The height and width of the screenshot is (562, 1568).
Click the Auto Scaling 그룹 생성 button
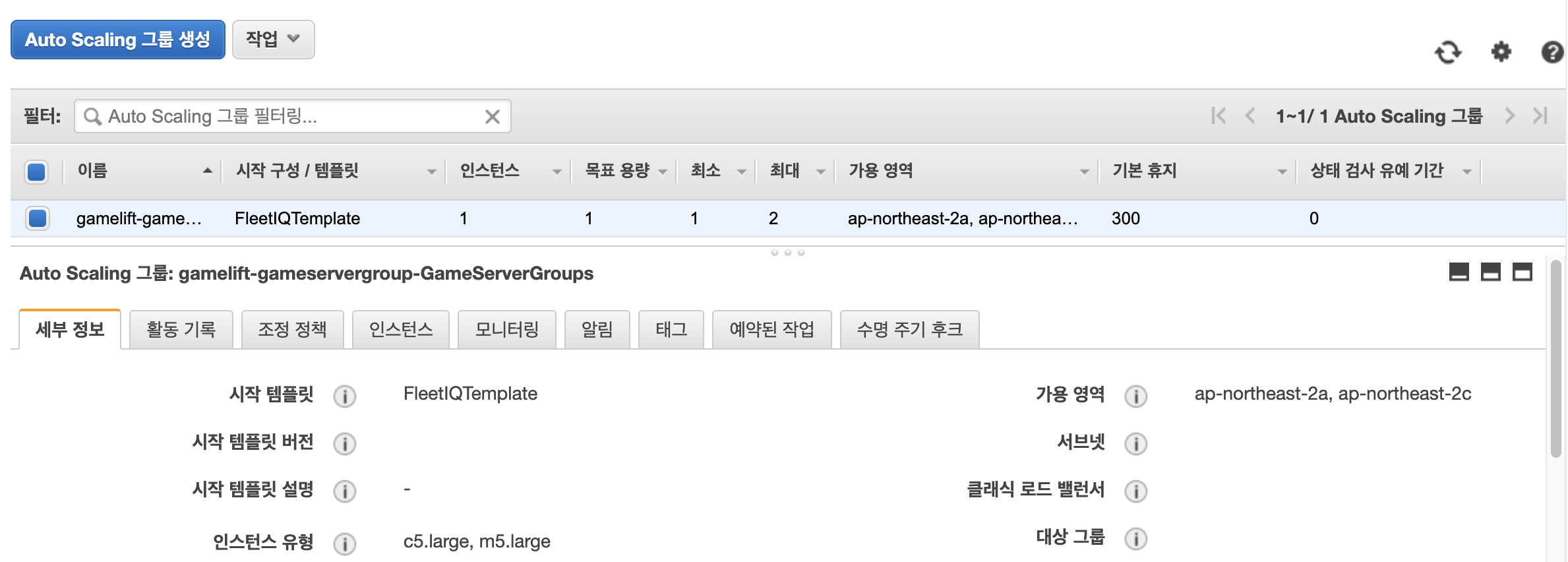coord(118,40)
